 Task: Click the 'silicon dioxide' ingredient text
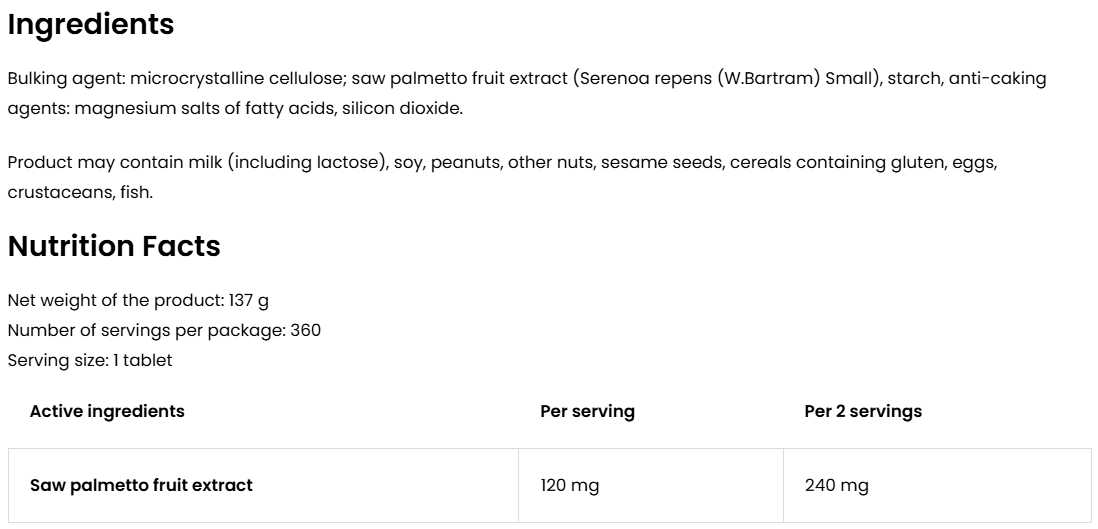402,108
